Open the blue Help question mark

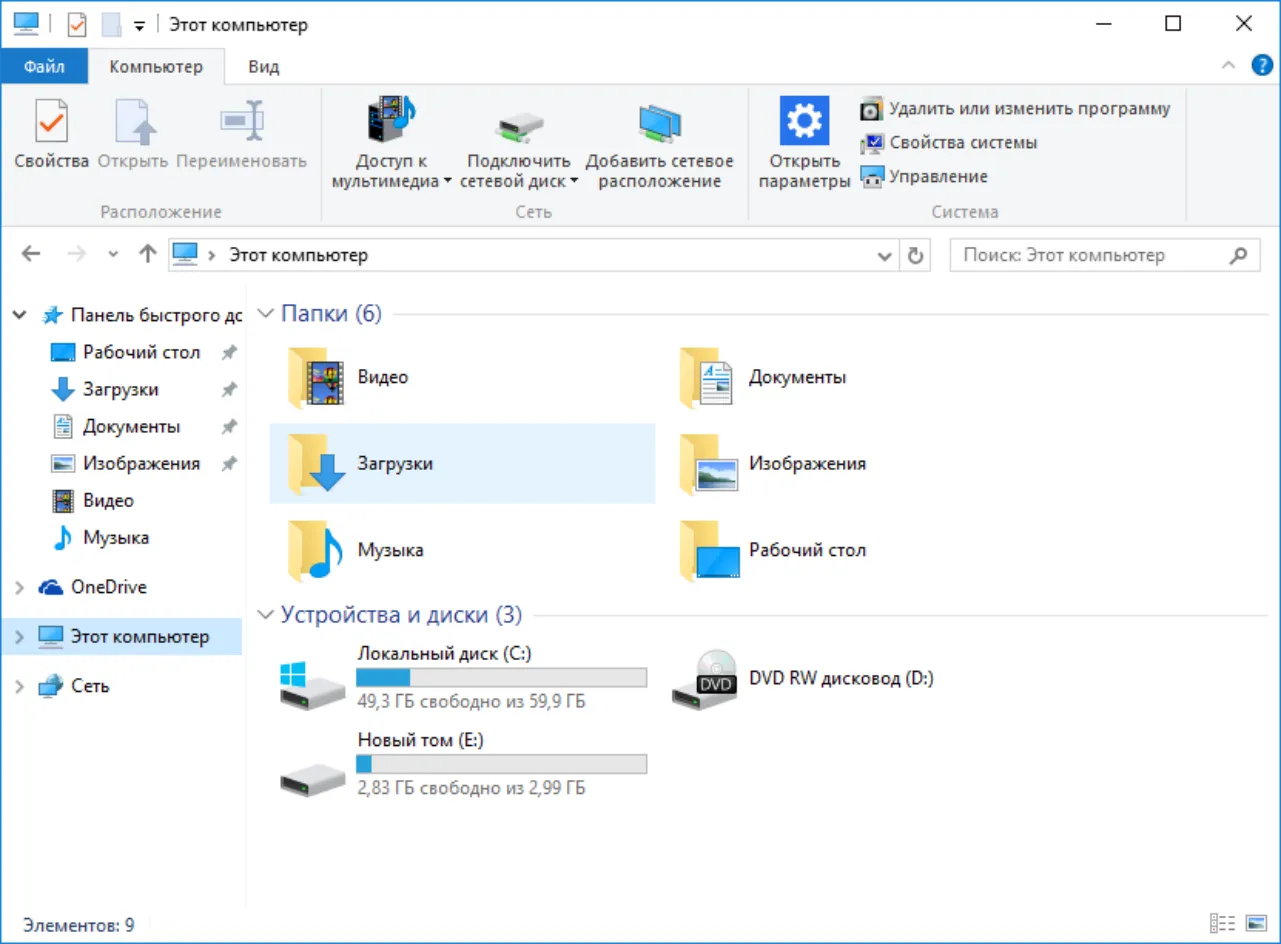coord(1262,66)
